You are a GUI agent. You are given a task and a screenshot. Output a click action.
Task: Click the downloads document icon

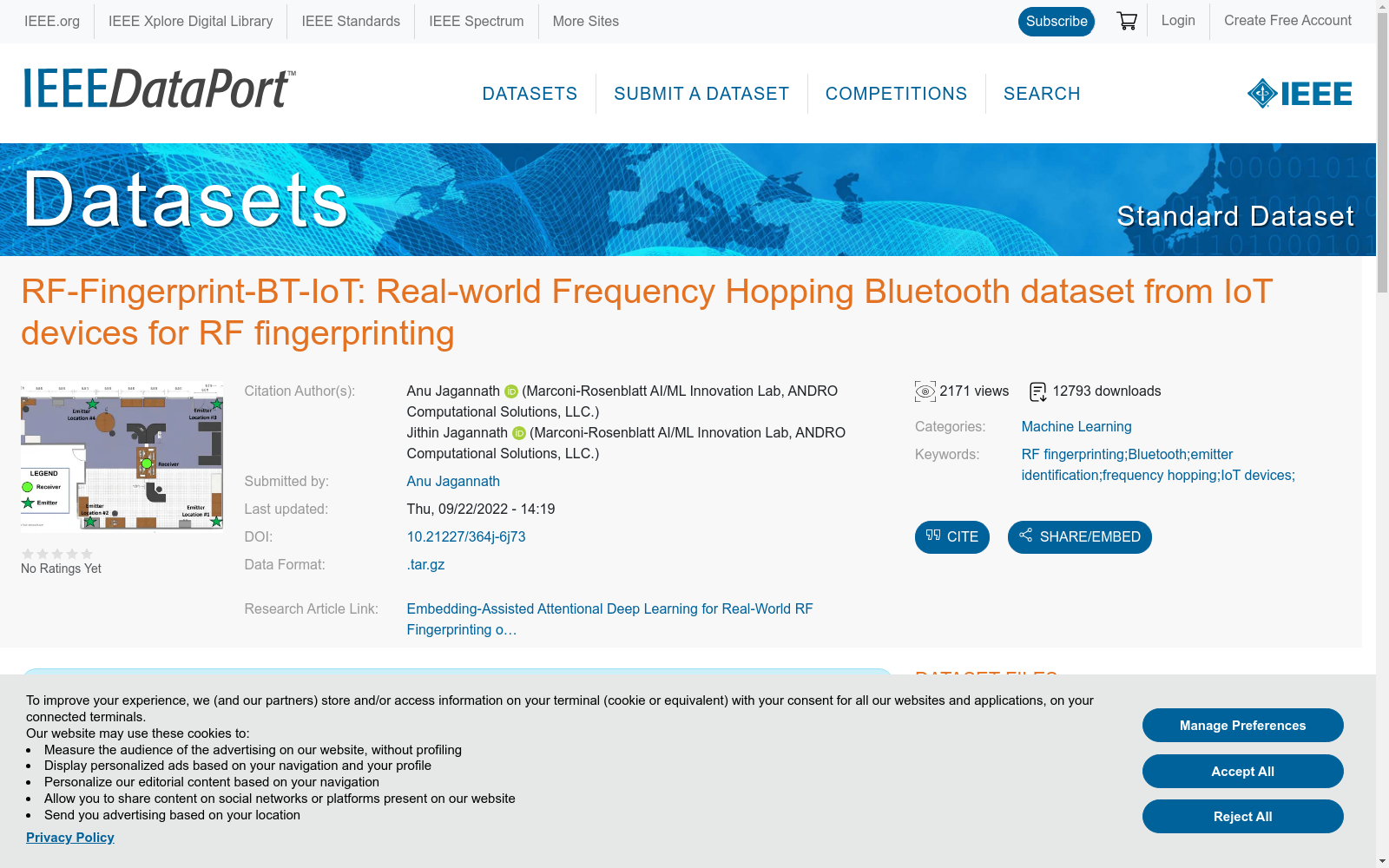coord(1038,391)
